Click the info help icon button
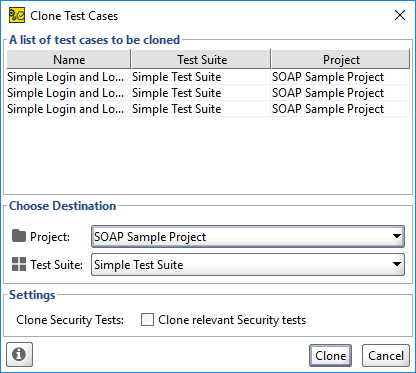The width and height of the screenshot is (416, 373). pyautogui.click(x=19, y=354)
